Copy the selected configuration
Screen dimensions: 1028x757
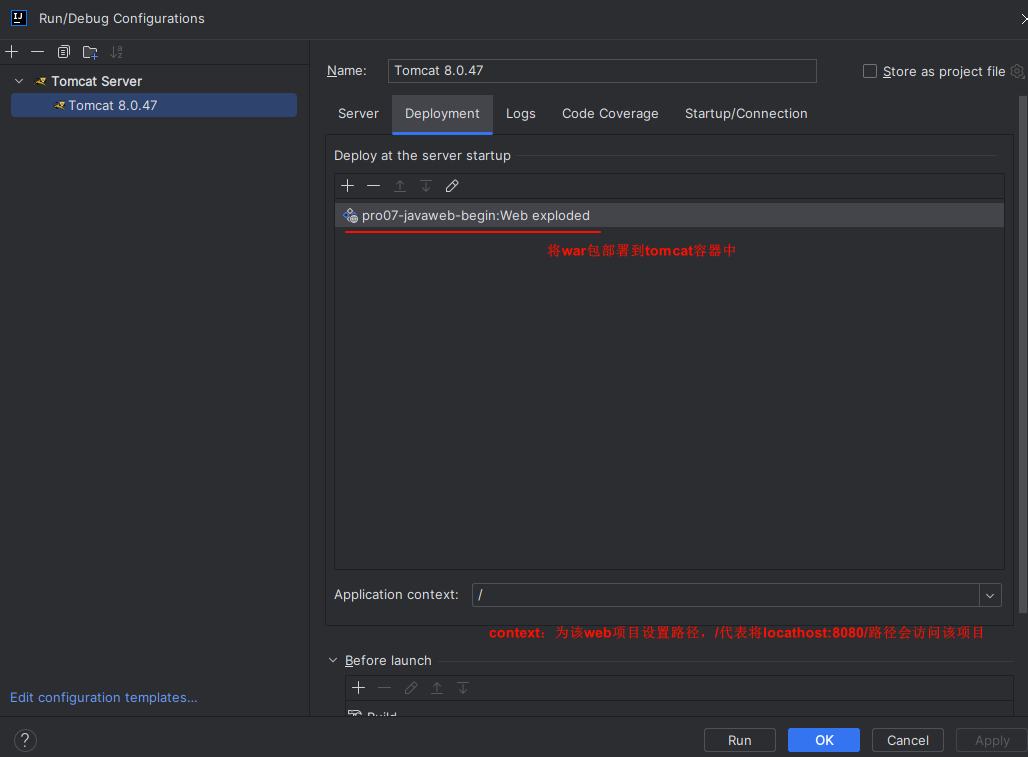pyautogui.click(x=64, y=52)
